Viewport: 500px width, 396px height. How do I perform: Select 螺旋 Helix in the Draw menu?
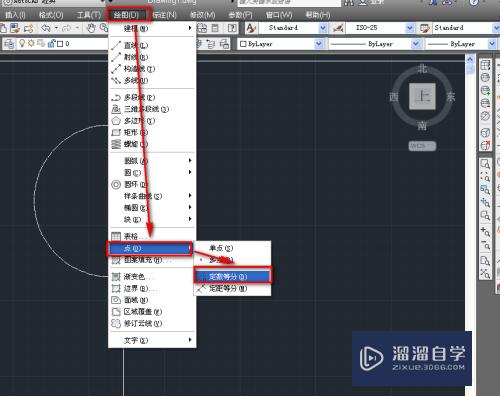(152, 144)
